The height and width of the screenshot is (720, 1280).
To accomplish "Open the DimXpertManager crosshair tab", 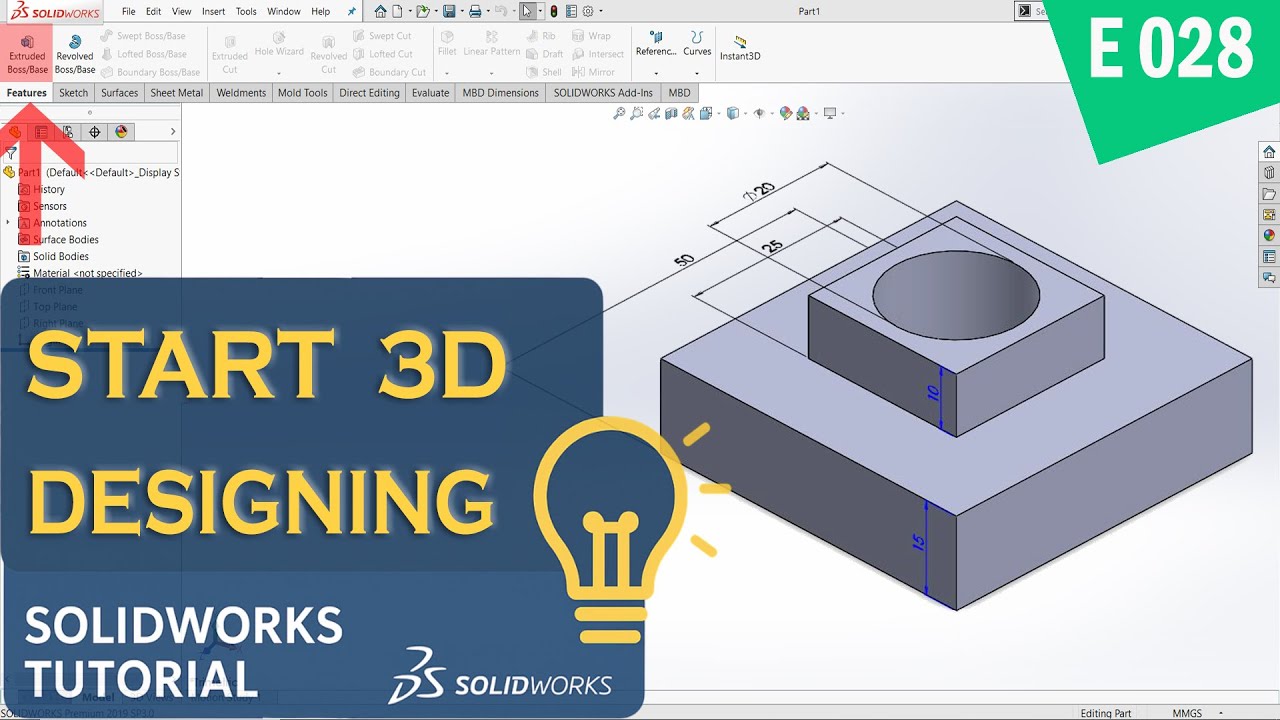I will click(x=95, y=132).
